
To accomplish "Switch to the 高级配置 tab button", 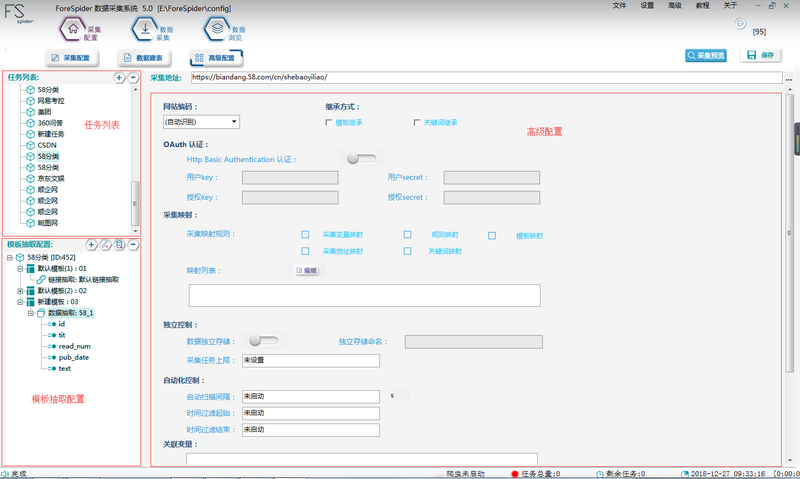I will click(x=216, y=58).
